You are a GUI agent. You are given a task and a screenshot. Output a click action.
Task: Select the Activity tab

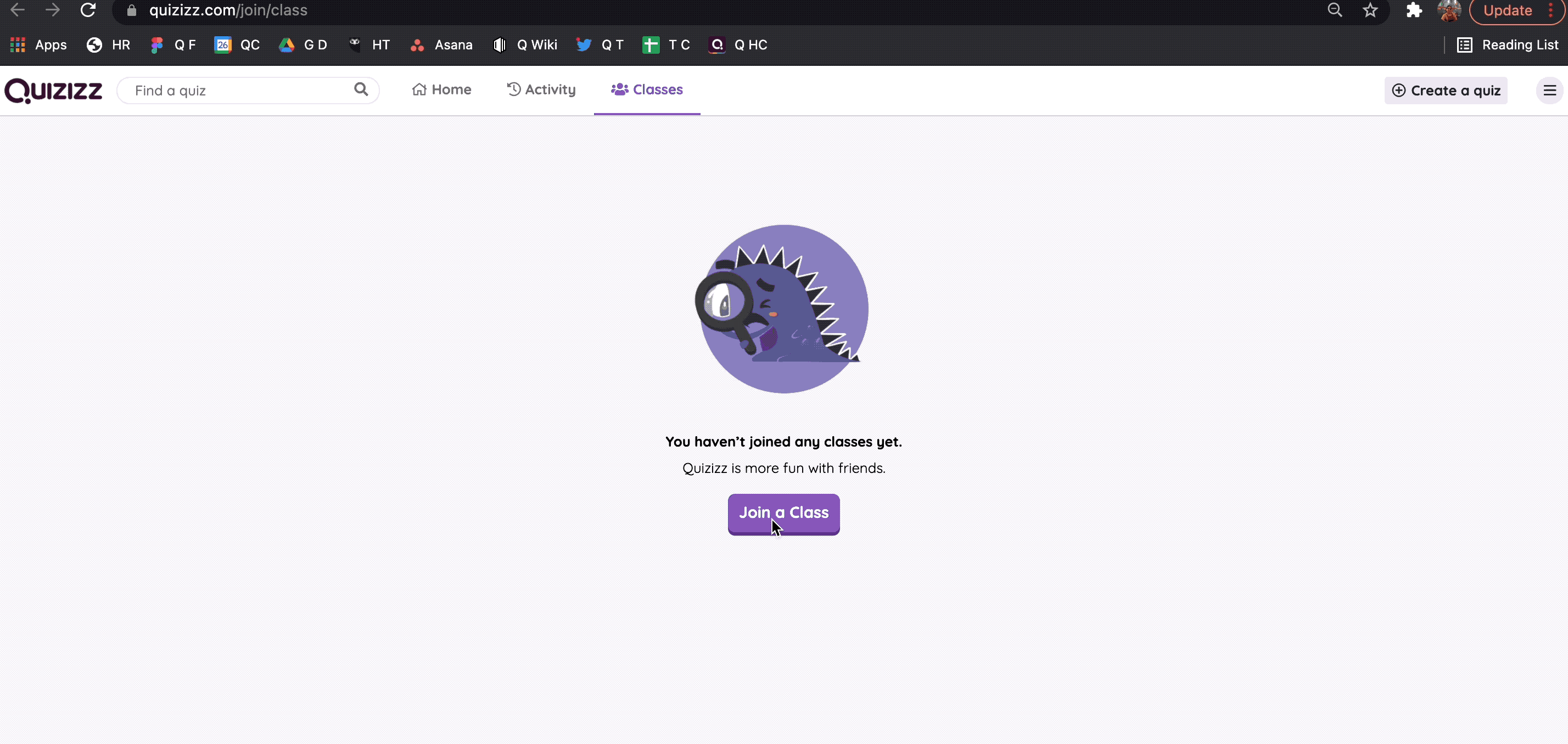point(540,89)
